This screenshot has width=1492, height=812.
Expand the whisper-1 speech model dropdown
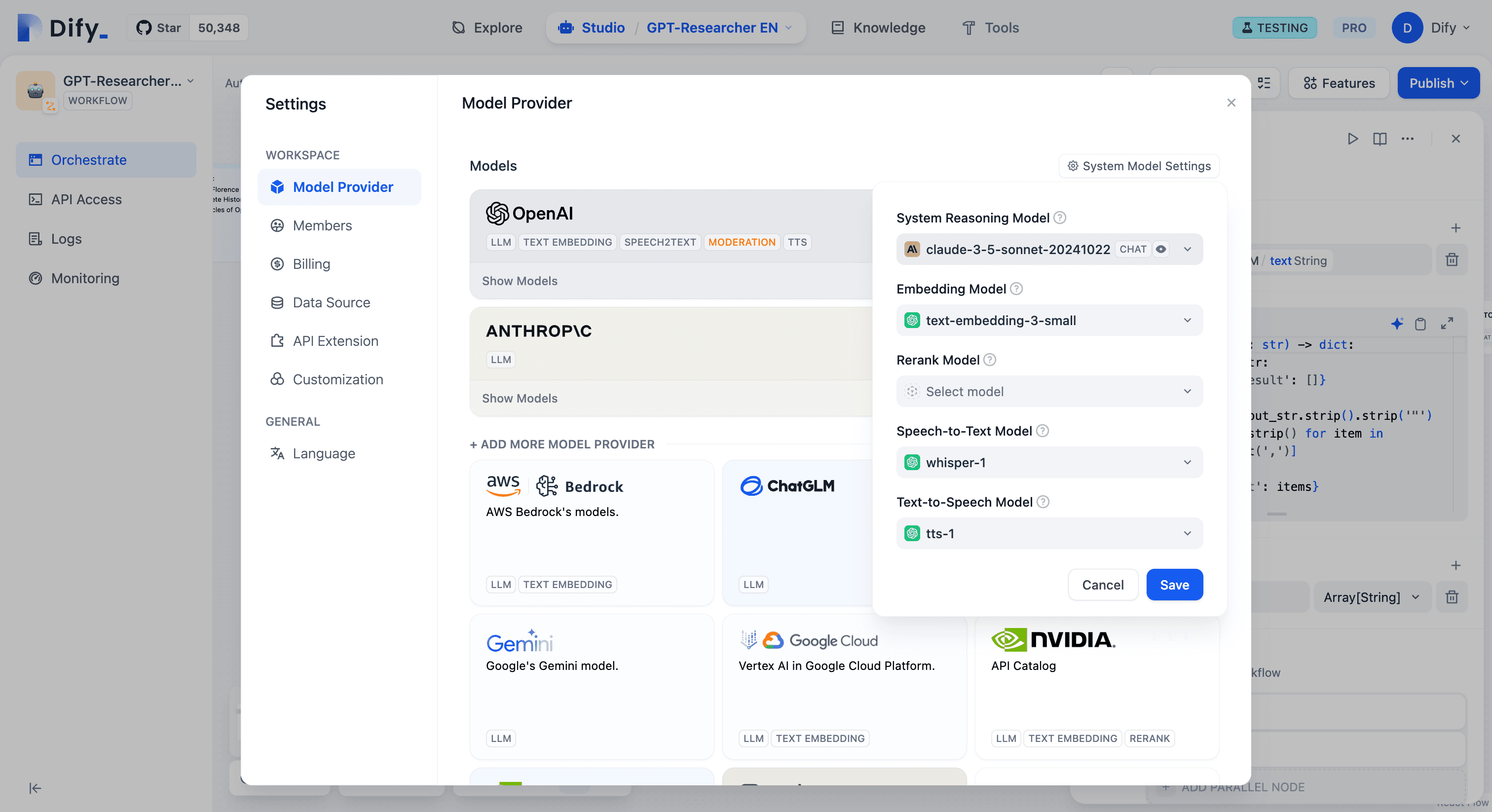pyautogui.click(x=1049, y=462)
